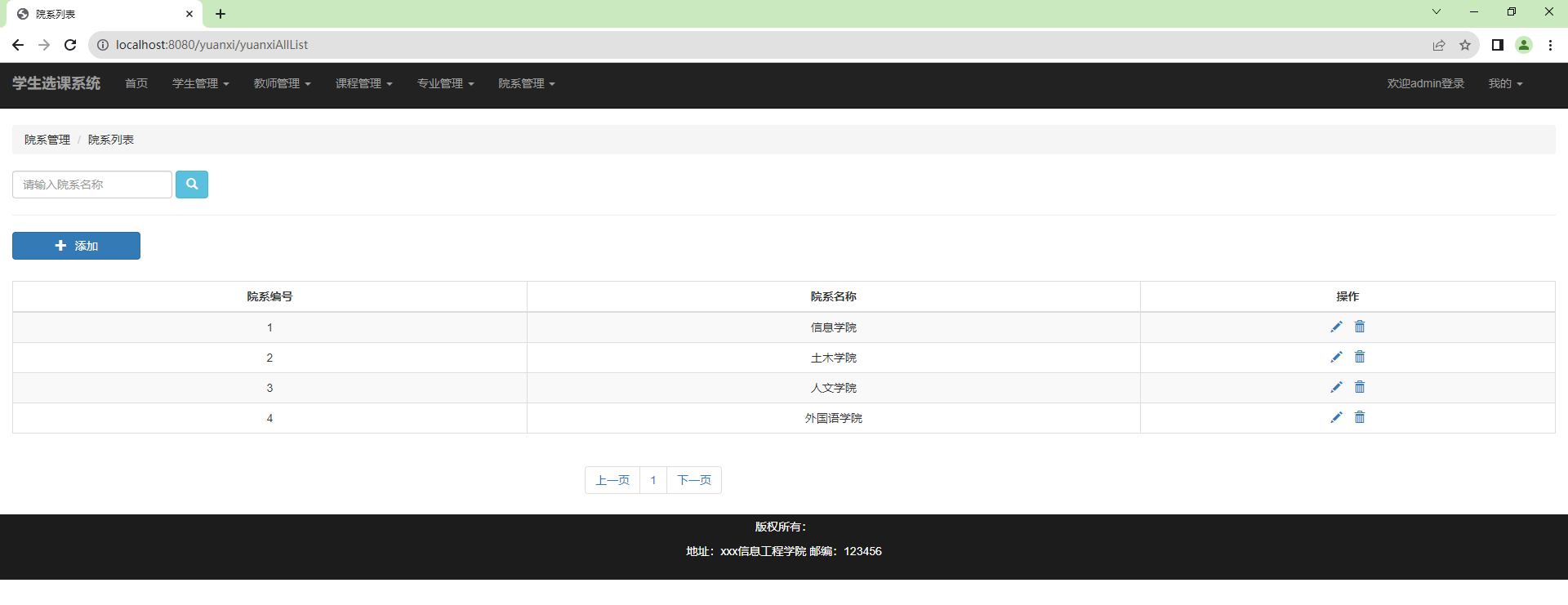Click the browser forward arrow
The image size is (1568, 605).
point(44,45)
